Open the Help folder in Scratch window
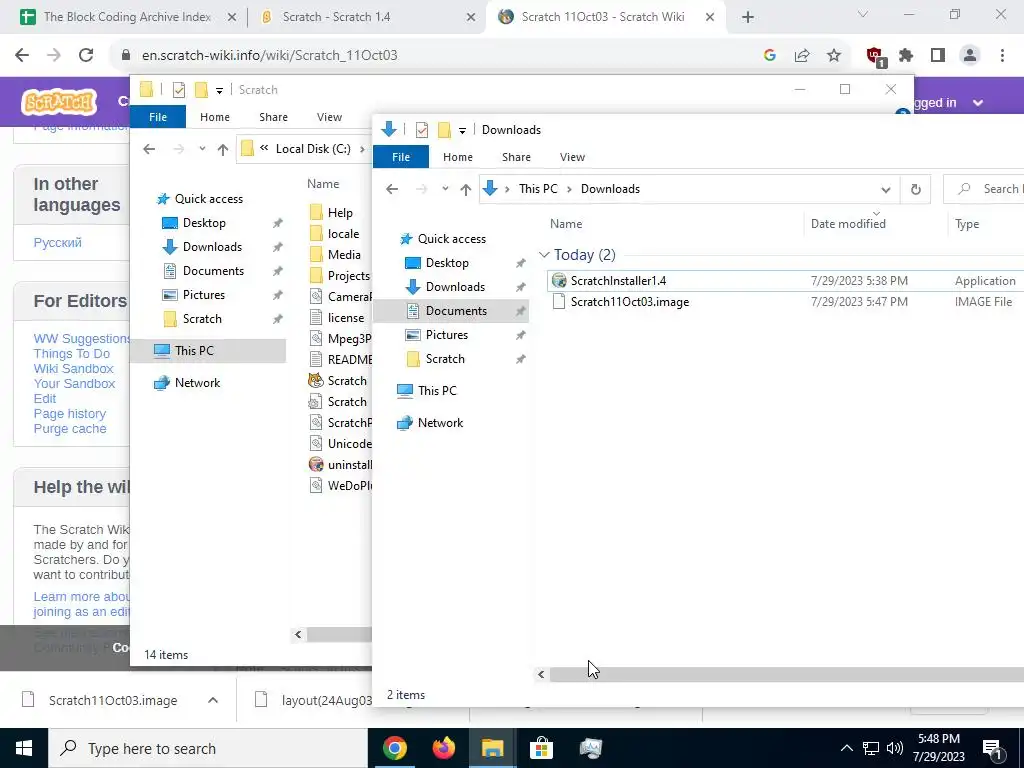The image size is (1024, 768). 340,212
